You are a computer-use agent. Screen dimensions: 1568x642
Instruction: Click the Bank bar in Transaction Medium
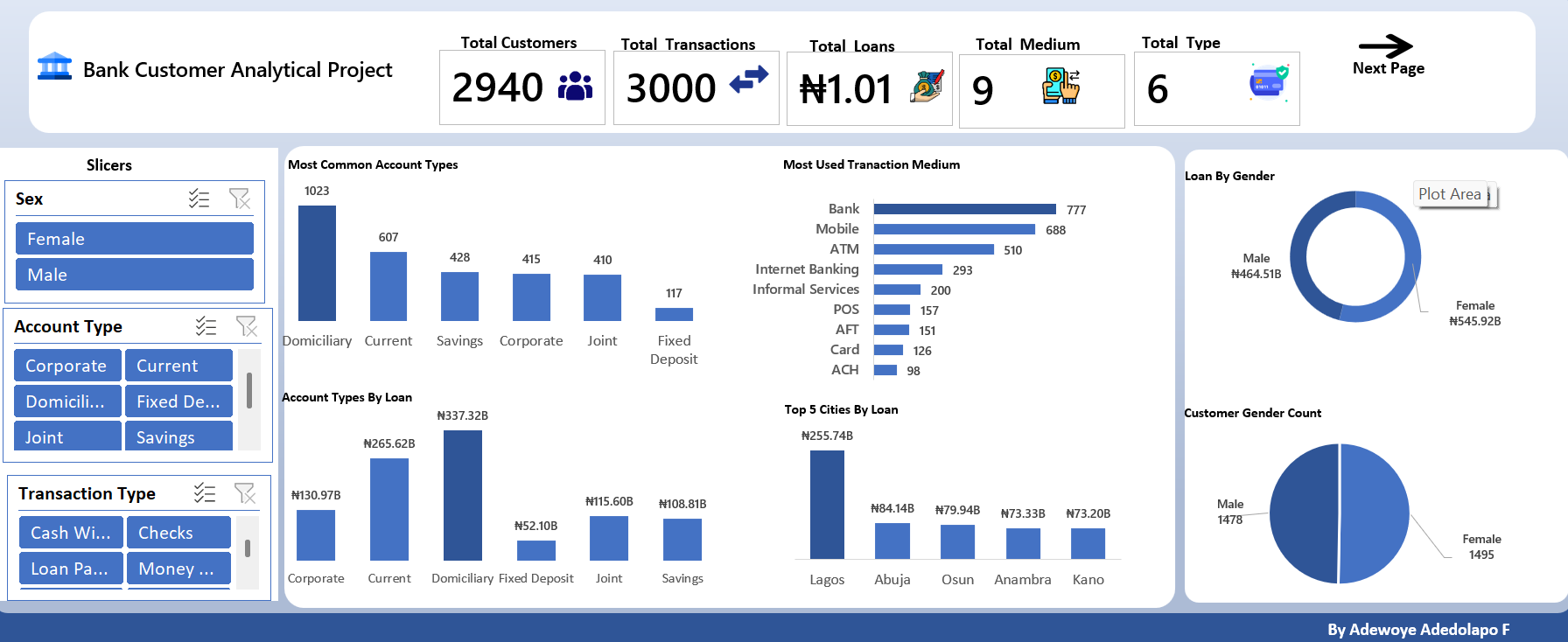pyautogui.click(x=964, y=209)
